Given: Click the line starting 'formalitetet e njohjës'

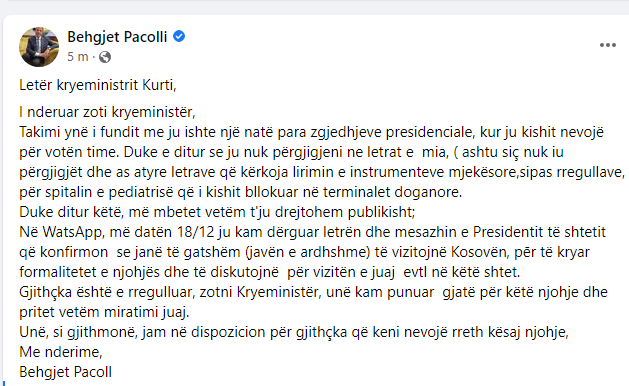Looking at the screenshot, I should point(270,272).
